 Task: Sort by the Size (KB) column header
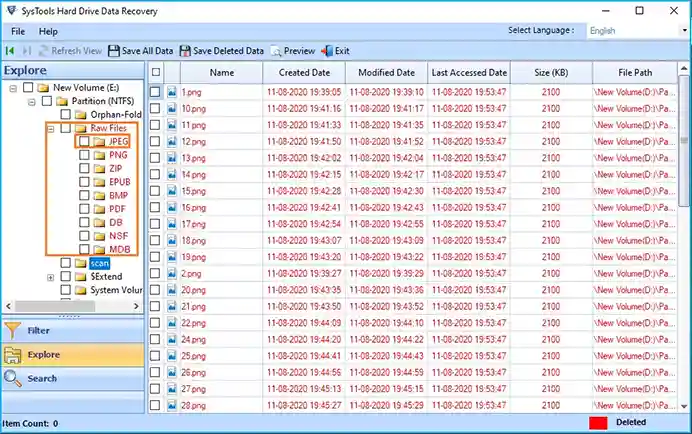pos(551,72)
